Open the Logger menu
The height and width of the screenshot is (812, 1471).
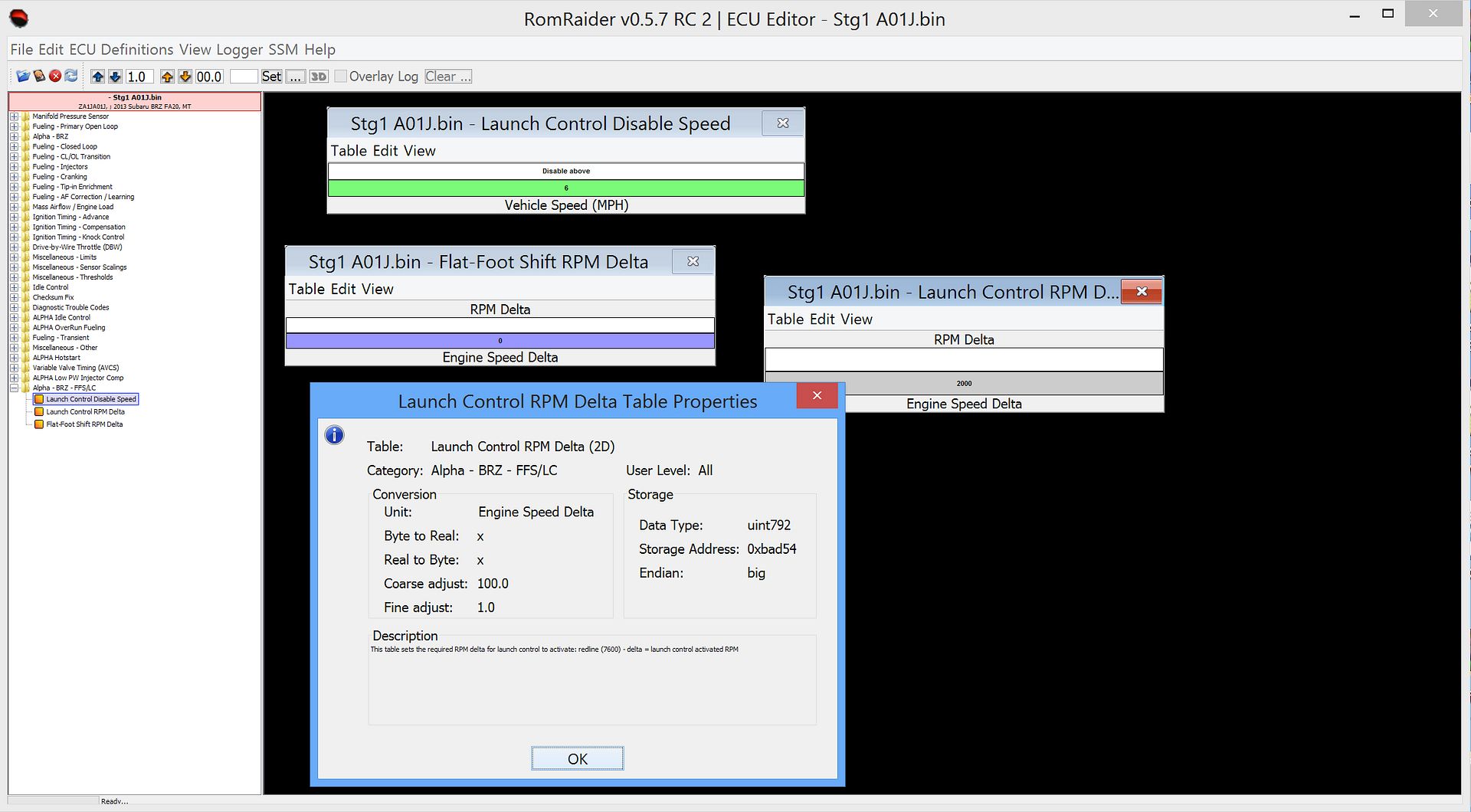point(239,50)
